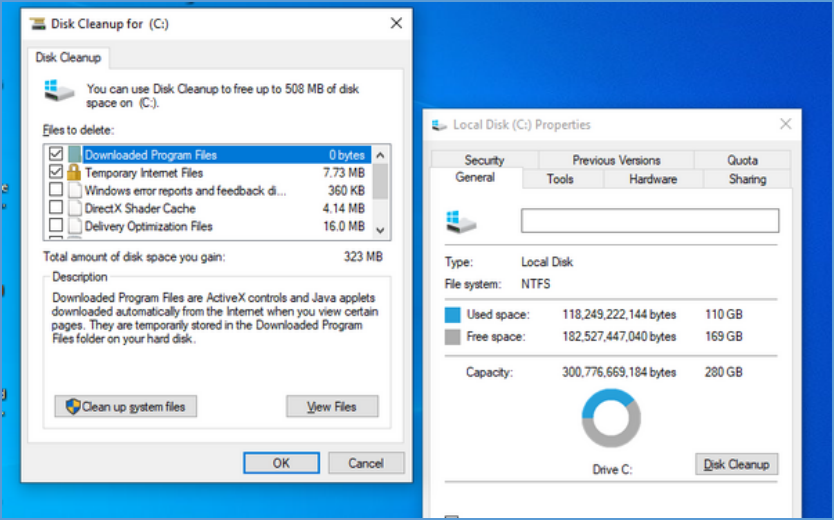Click the lock icon next to Temporary Internet Files
The image size is (836, 522).
[x=74, y=172]
